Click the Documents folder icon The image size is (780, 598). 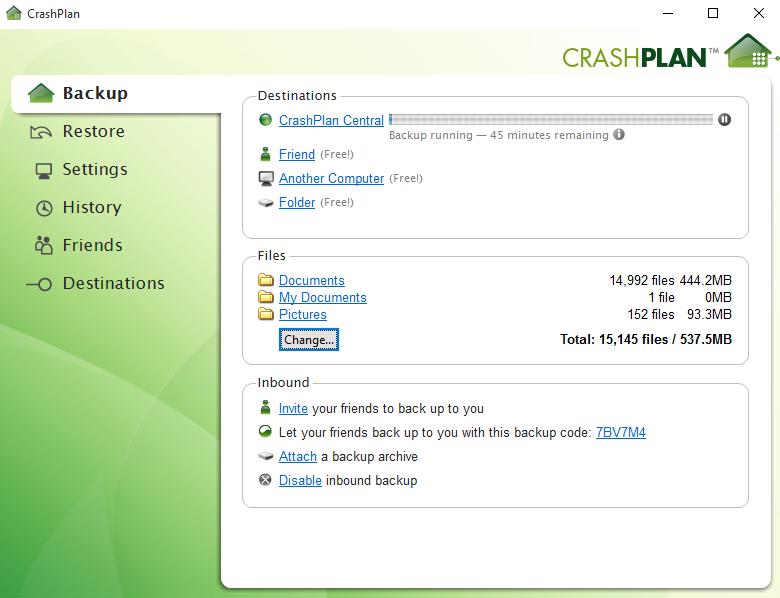266,280
